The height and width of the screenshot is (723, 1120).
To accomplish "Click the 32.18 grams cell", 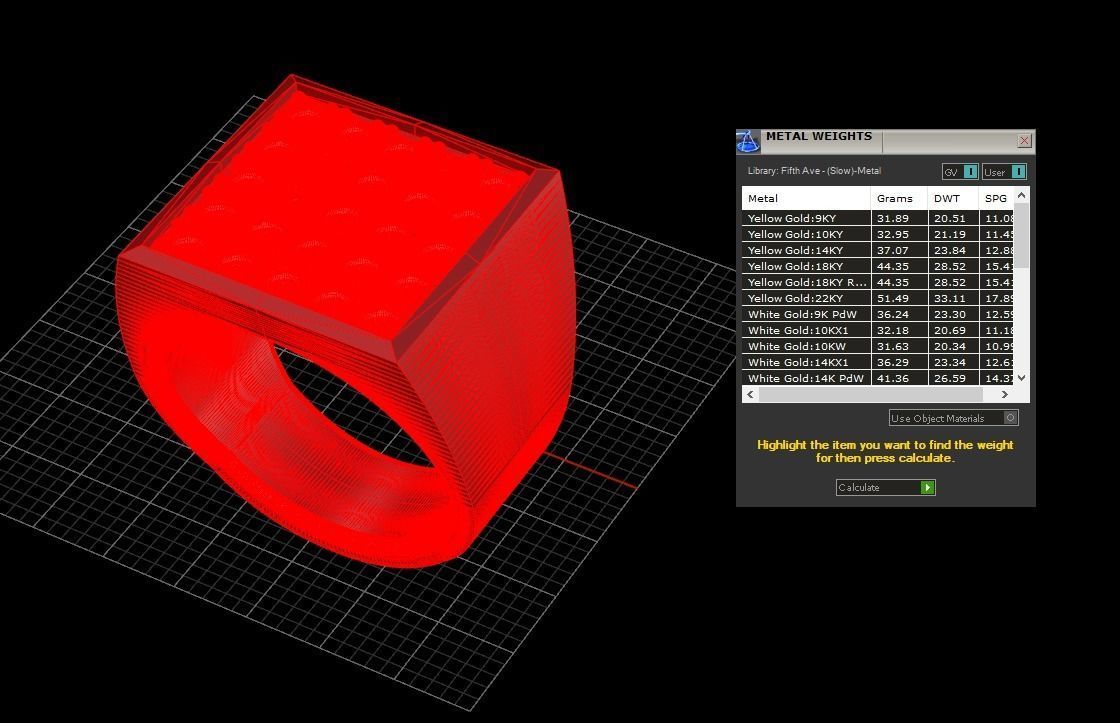I will pos(899,330).
